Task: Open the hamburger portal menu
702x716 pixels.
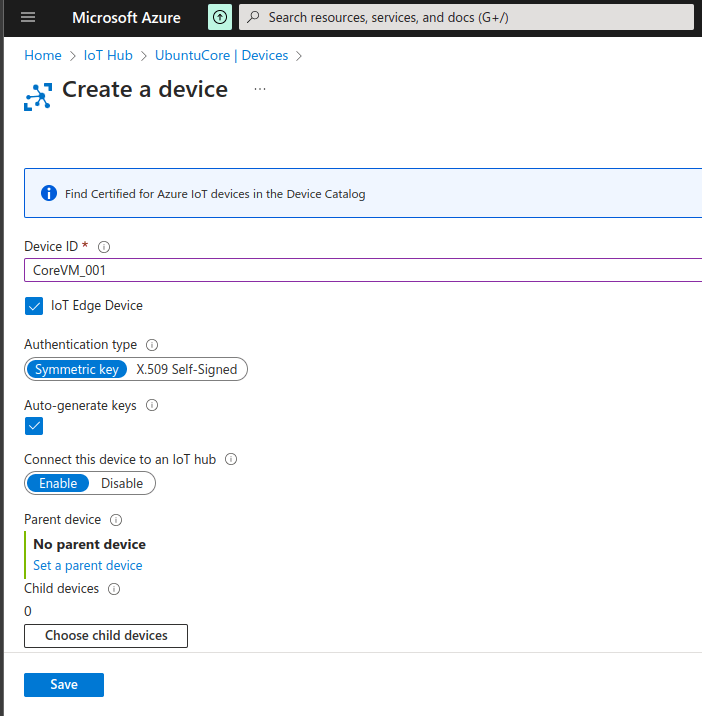Action: coord(28,17)
